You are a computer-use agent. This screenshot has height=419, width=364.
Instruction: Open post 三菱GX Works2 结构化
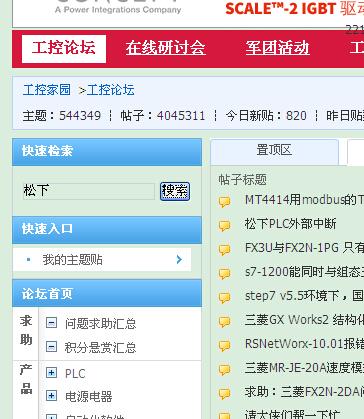304,320
